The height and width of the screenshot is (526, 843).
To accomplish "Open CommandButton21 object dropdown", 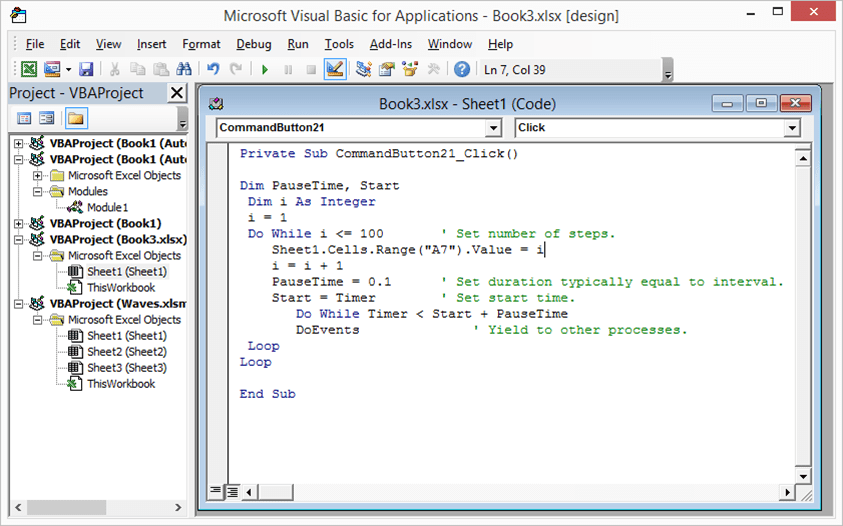I will (493, 128).
